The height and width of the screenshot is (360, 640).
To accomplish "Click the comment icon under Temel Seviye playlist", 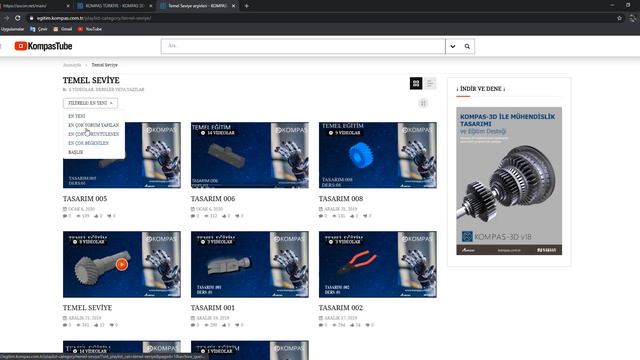I will pos(65,325).
